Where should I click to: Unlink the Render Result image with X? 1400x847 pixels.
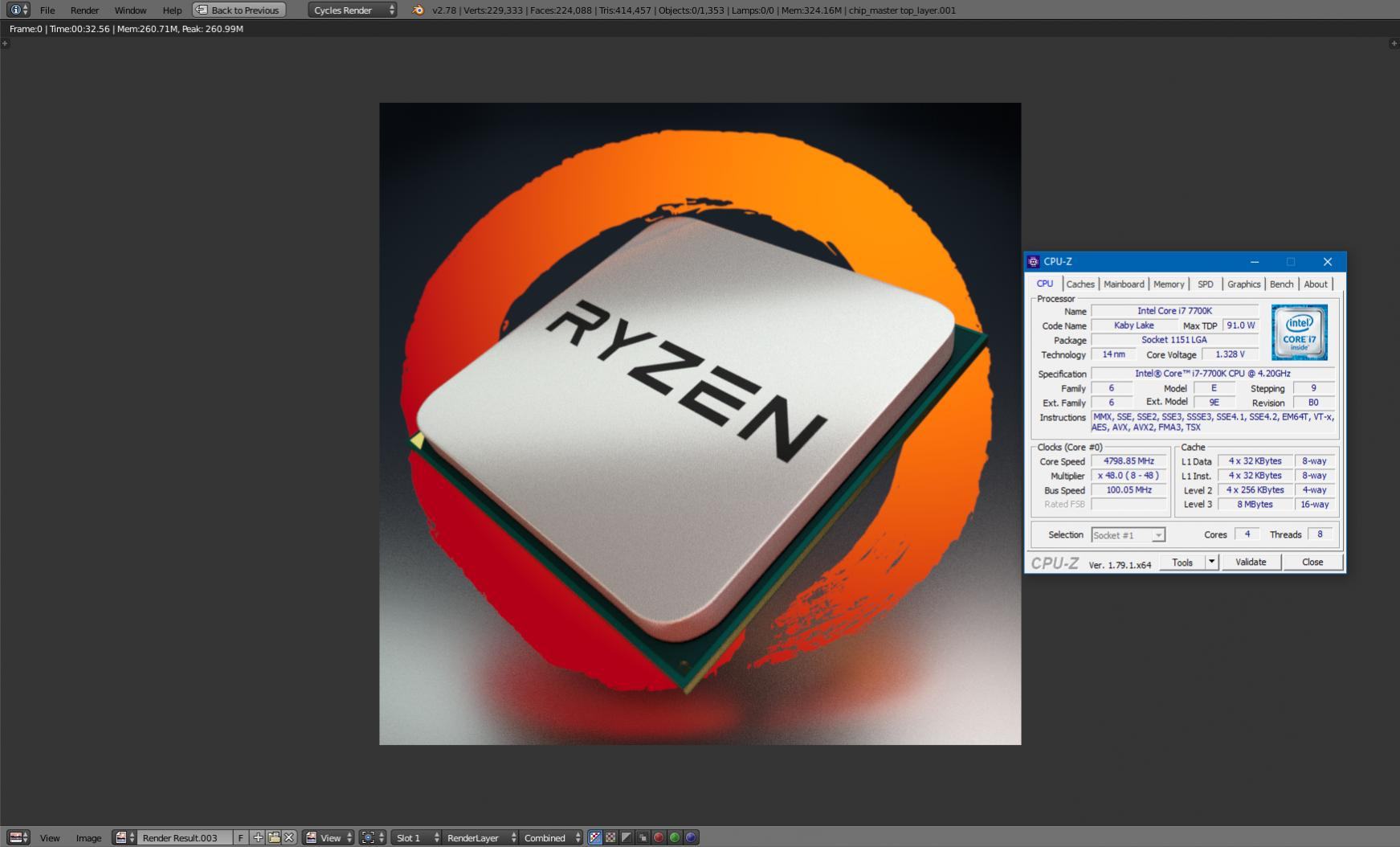(x=289, y=837)
